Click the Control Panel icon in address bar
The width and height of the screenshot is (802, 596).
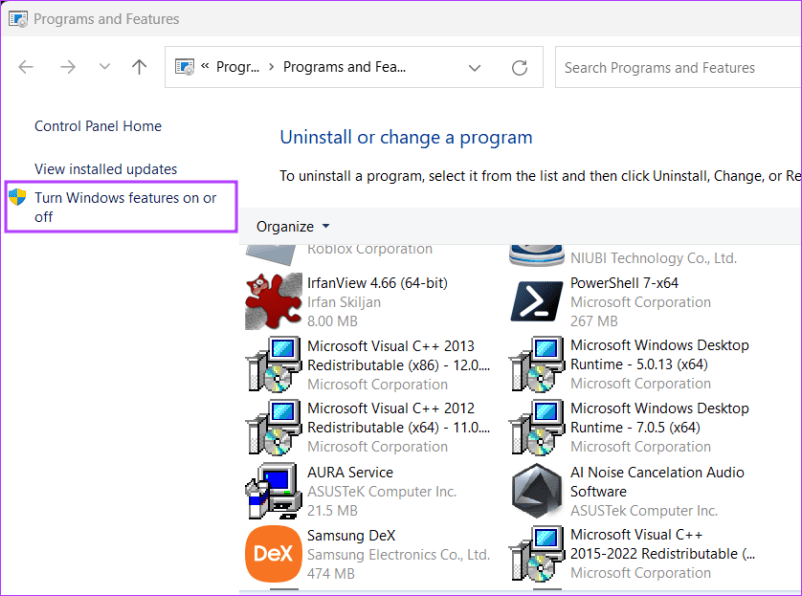(185, 66)
